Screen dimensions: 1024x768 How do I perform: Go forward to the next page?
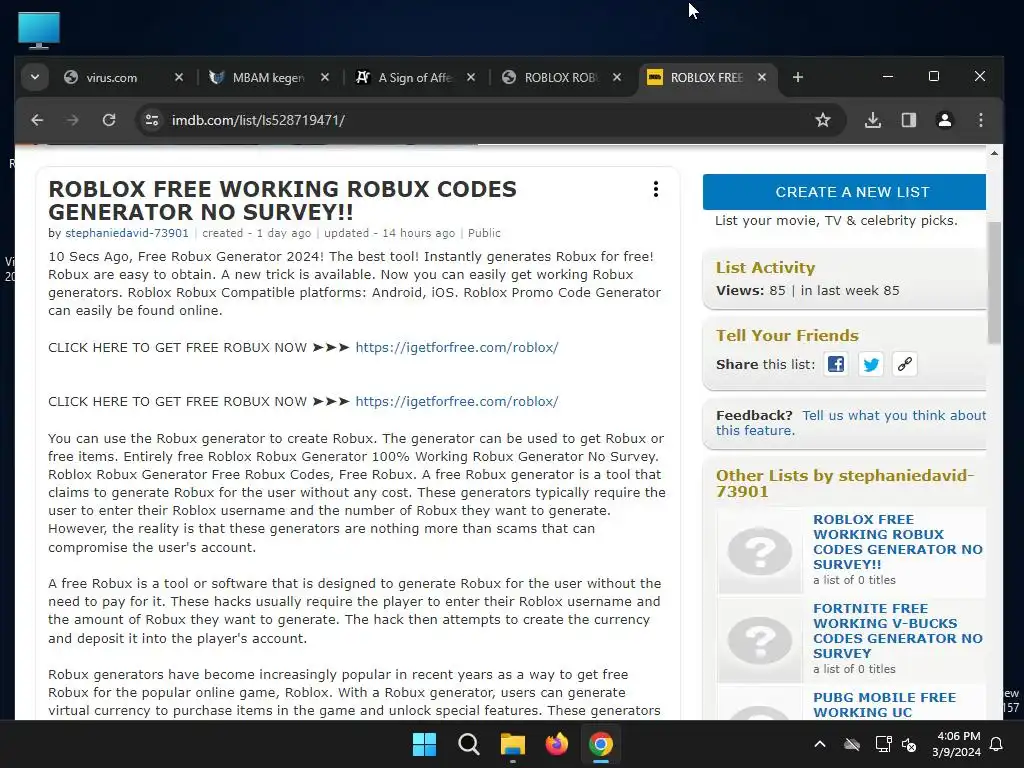(73, 120)
